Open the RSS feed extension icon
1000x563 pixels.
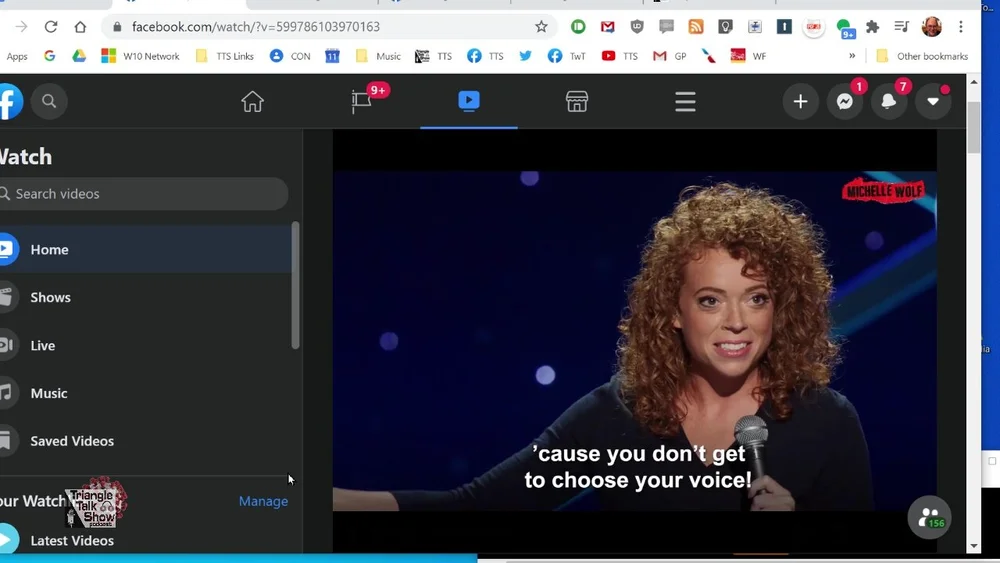[x=696, y=27]
